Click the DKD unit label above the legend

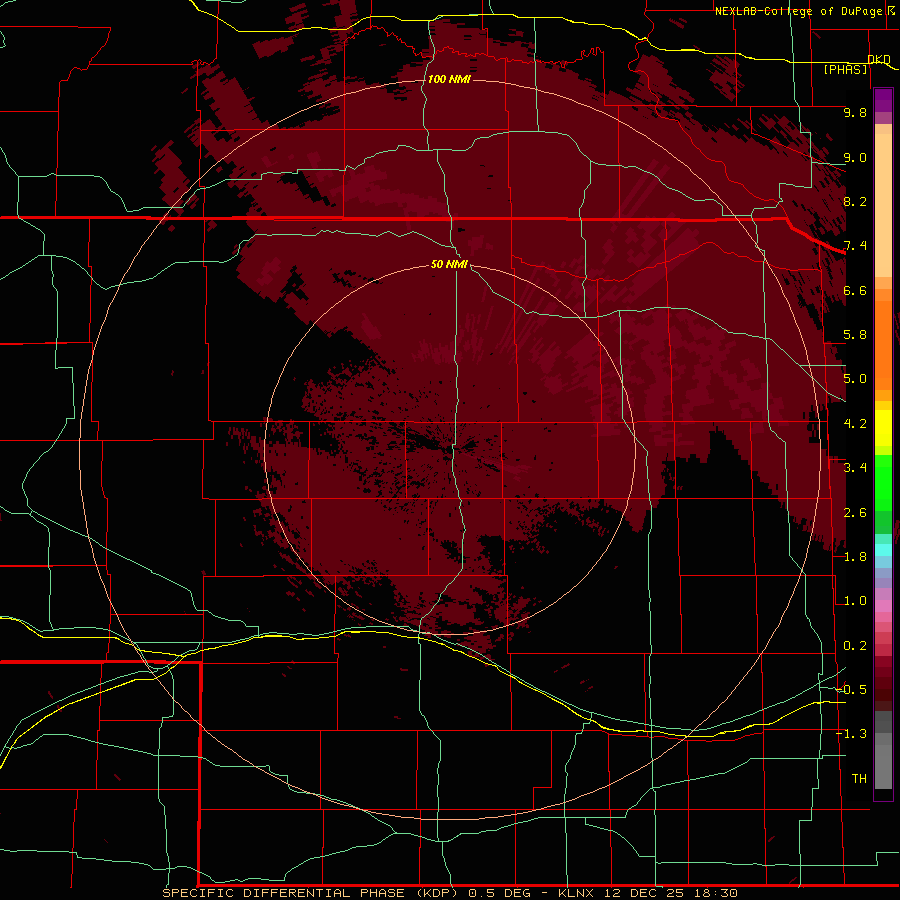pyautogui.click(x=879, y=59)
